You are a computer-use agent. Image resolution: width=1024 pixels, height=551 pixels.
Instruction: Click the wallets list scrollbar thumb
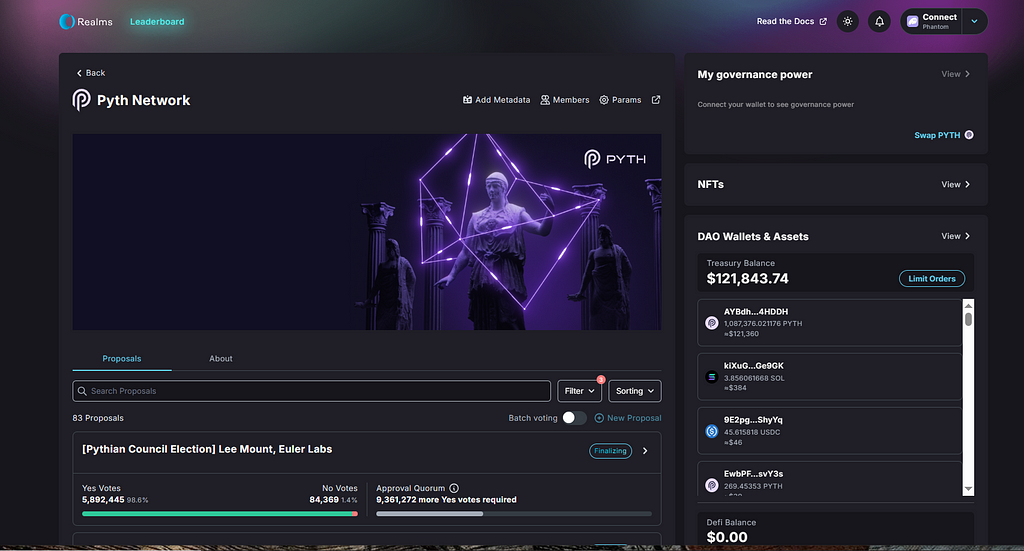pyautogui.click(x=968, y=319)
